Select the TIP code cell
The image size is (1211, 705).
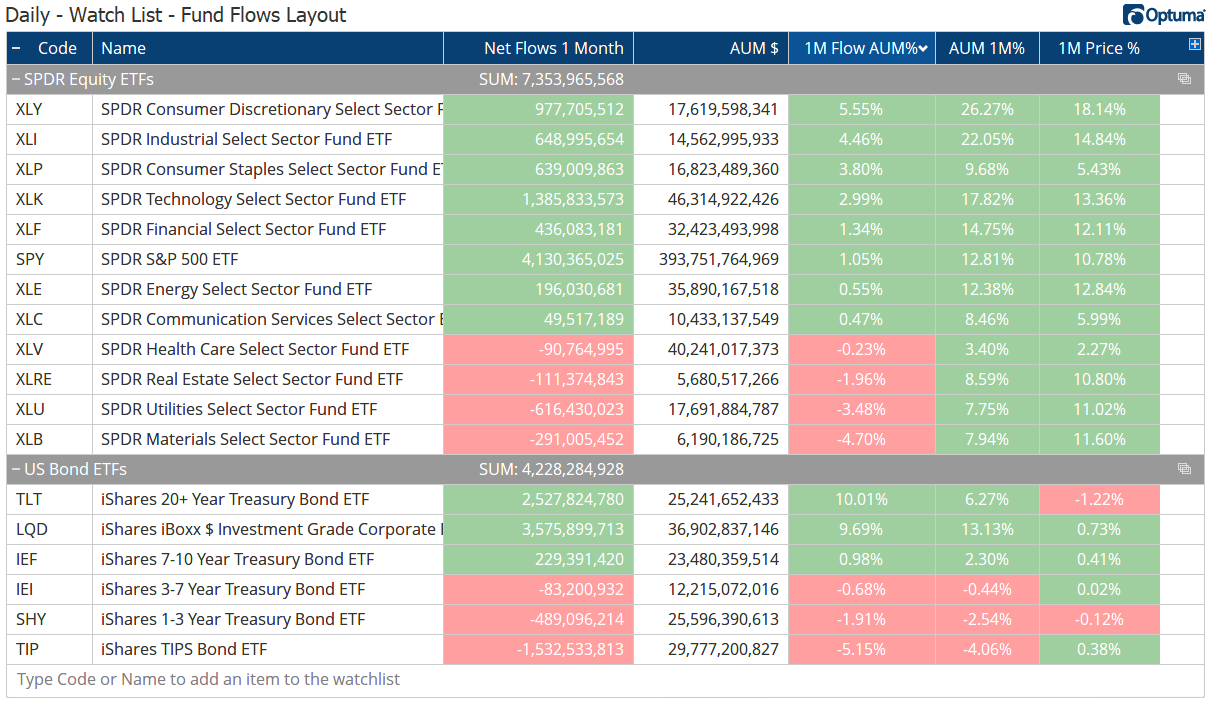point(50,649)
